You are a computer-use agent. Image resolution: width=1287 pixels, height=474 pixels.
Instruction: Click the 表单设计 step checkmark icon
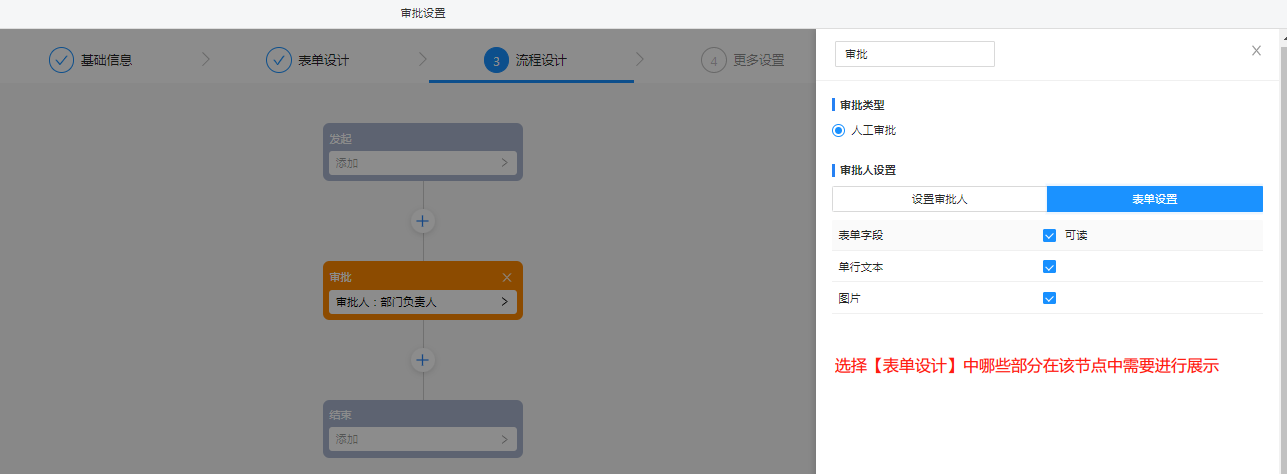(x=279, y=60)
